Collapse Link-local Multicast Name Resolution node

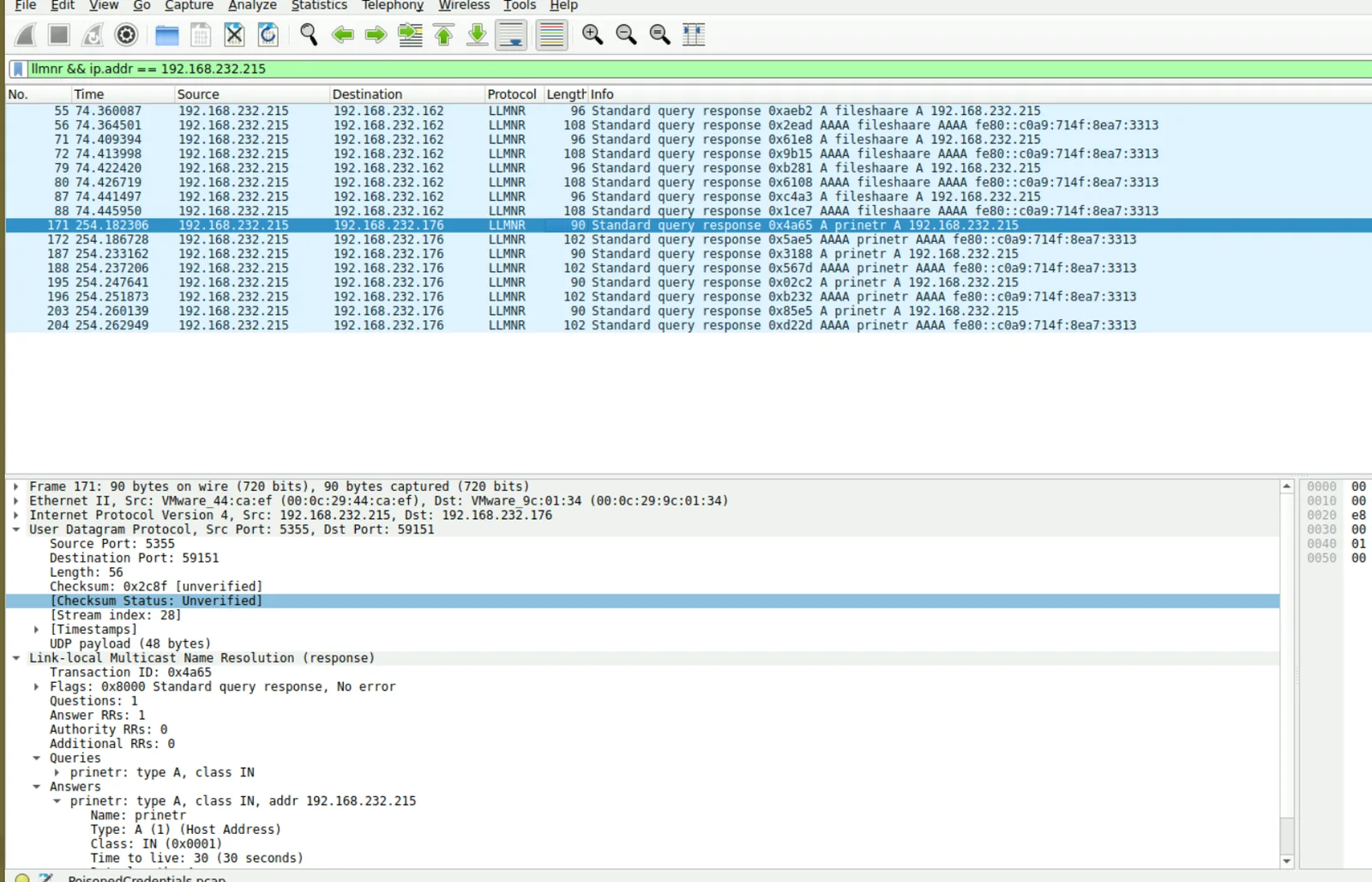tap(16, 658)
